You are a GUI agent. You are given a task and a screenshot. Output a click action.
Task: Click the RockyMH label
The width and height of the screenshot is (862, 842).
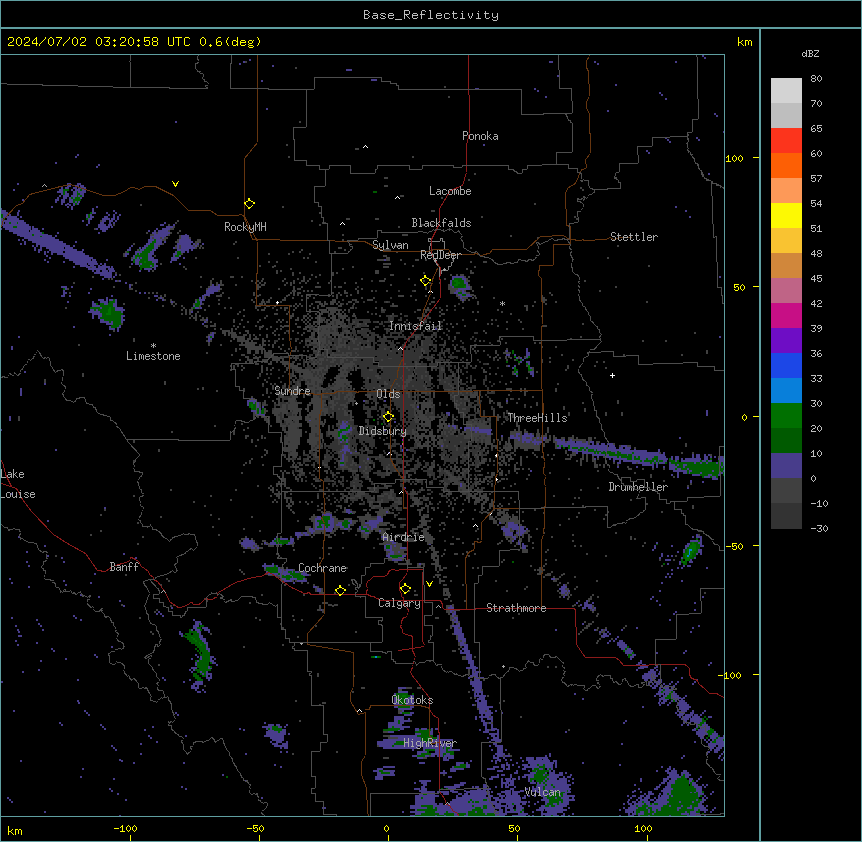245,227
